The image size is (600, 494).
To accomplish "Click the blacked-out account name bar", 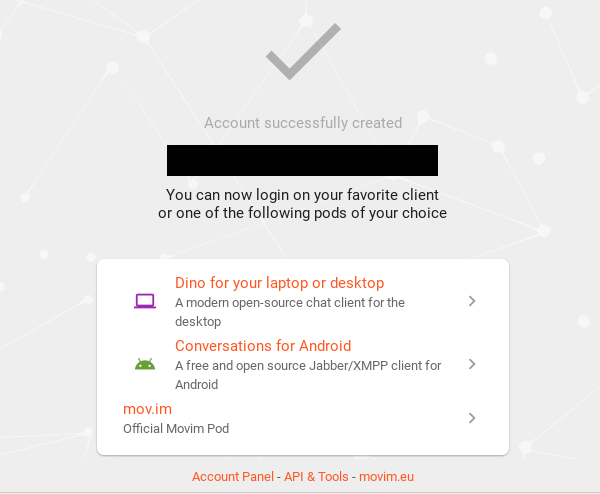I will click(x=302, y=160).
